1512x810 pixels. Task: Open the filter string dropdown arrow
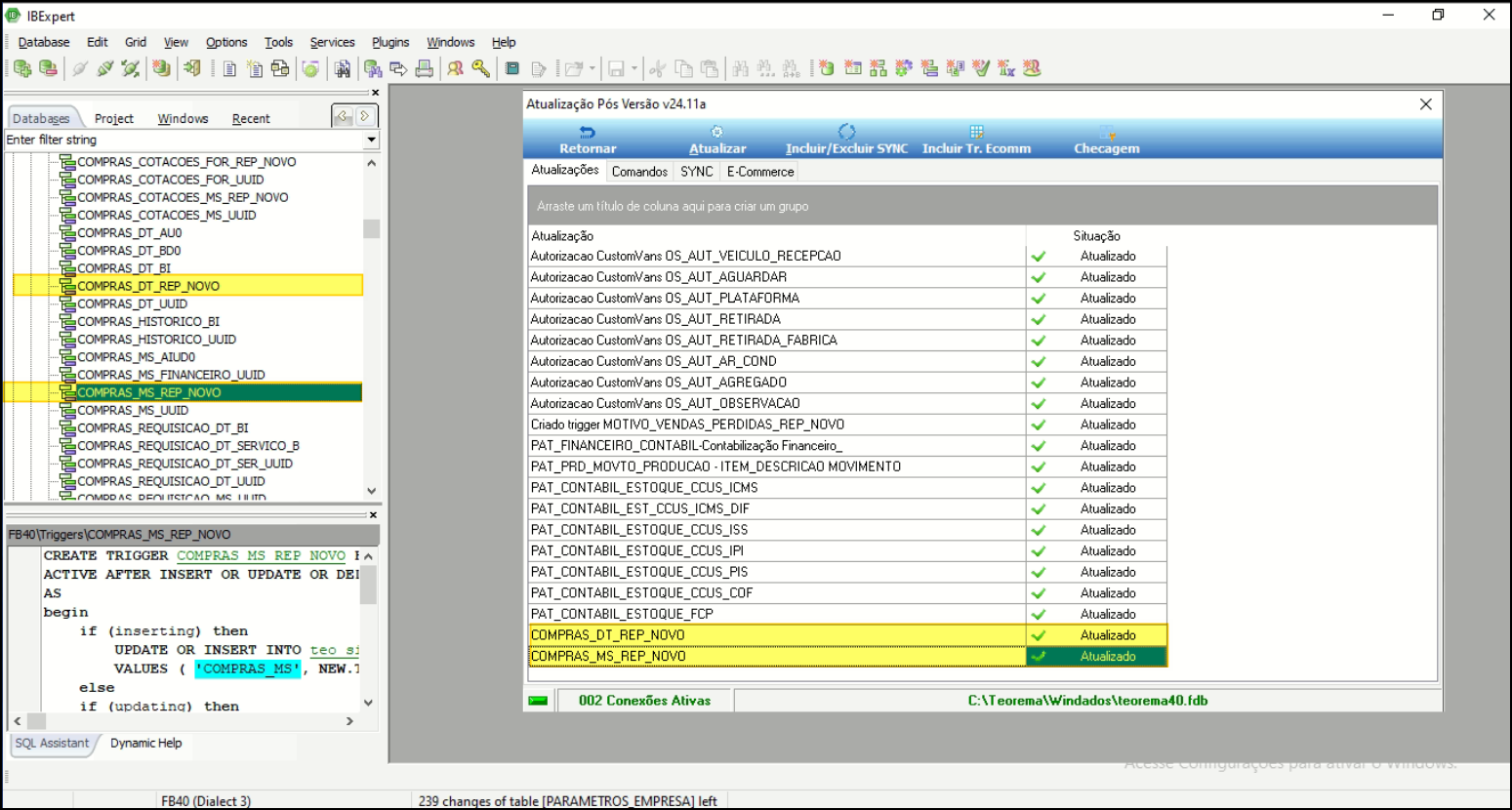tap(371, 141)
